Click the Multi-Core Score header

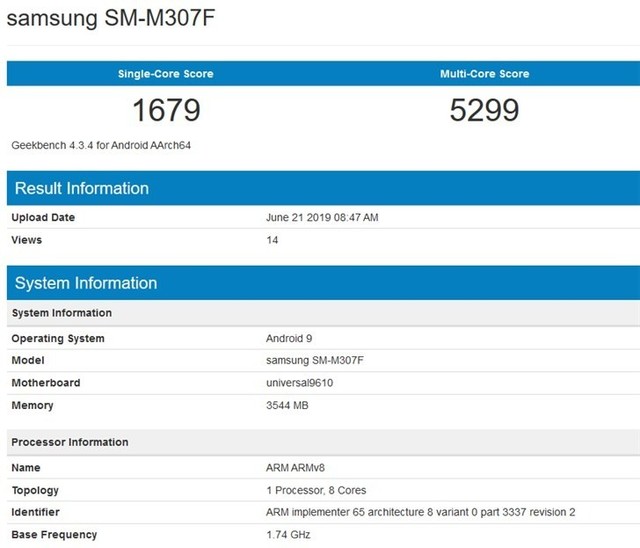pos(484,74)
